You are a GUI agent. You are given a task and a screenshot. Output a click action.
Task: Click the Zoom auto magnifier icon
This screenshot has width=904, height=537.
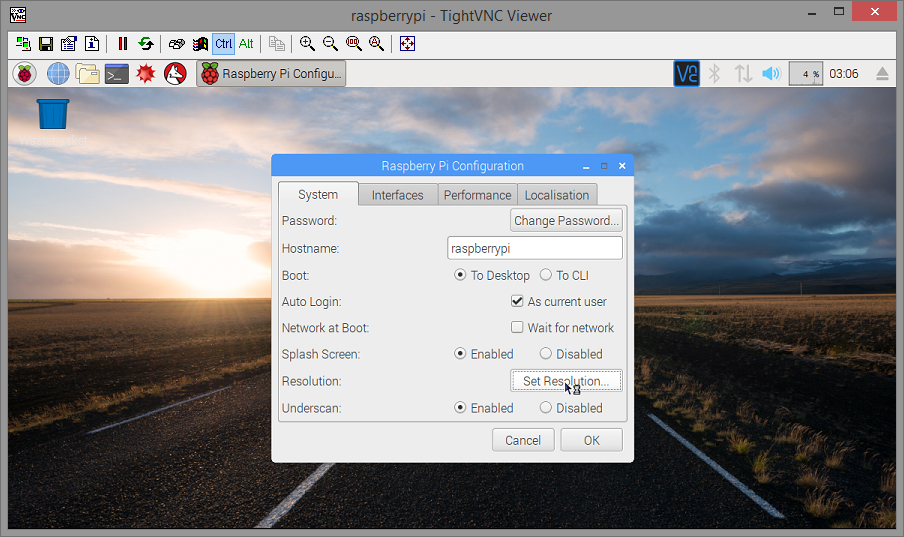(376, 44)
